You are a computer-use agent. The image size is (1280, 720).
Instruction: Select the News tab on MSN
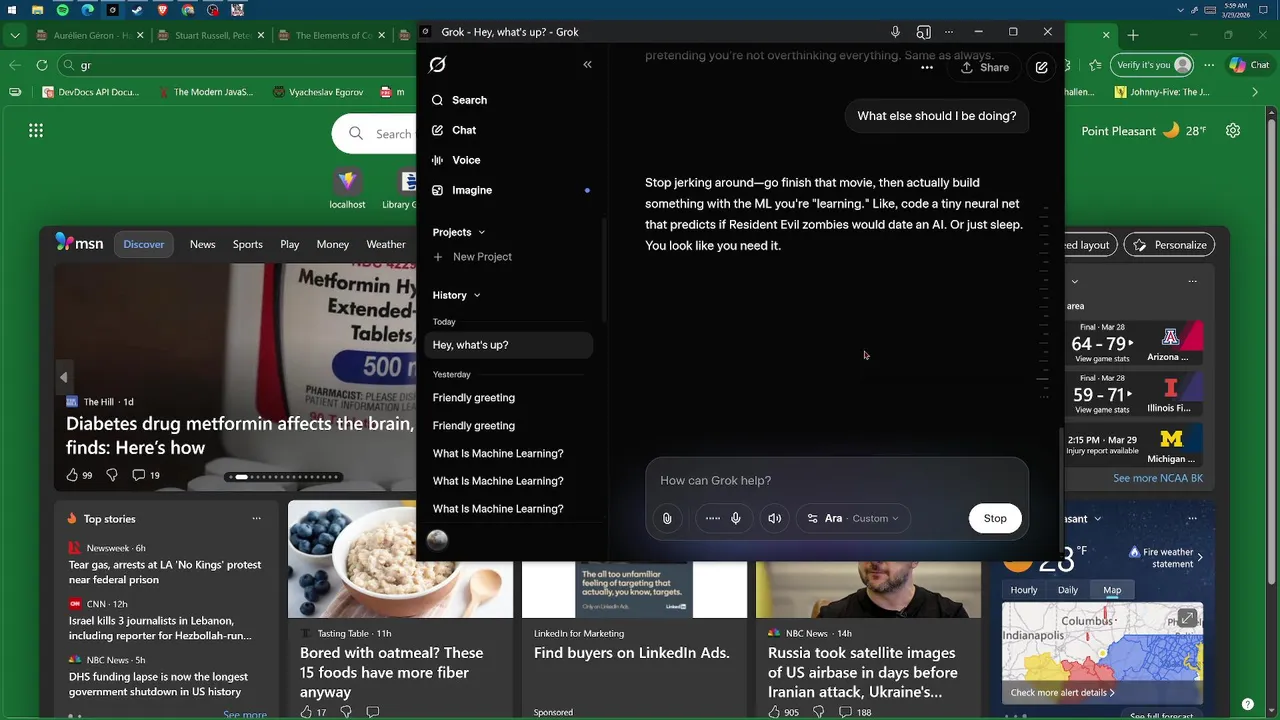[x=203, y=244]
